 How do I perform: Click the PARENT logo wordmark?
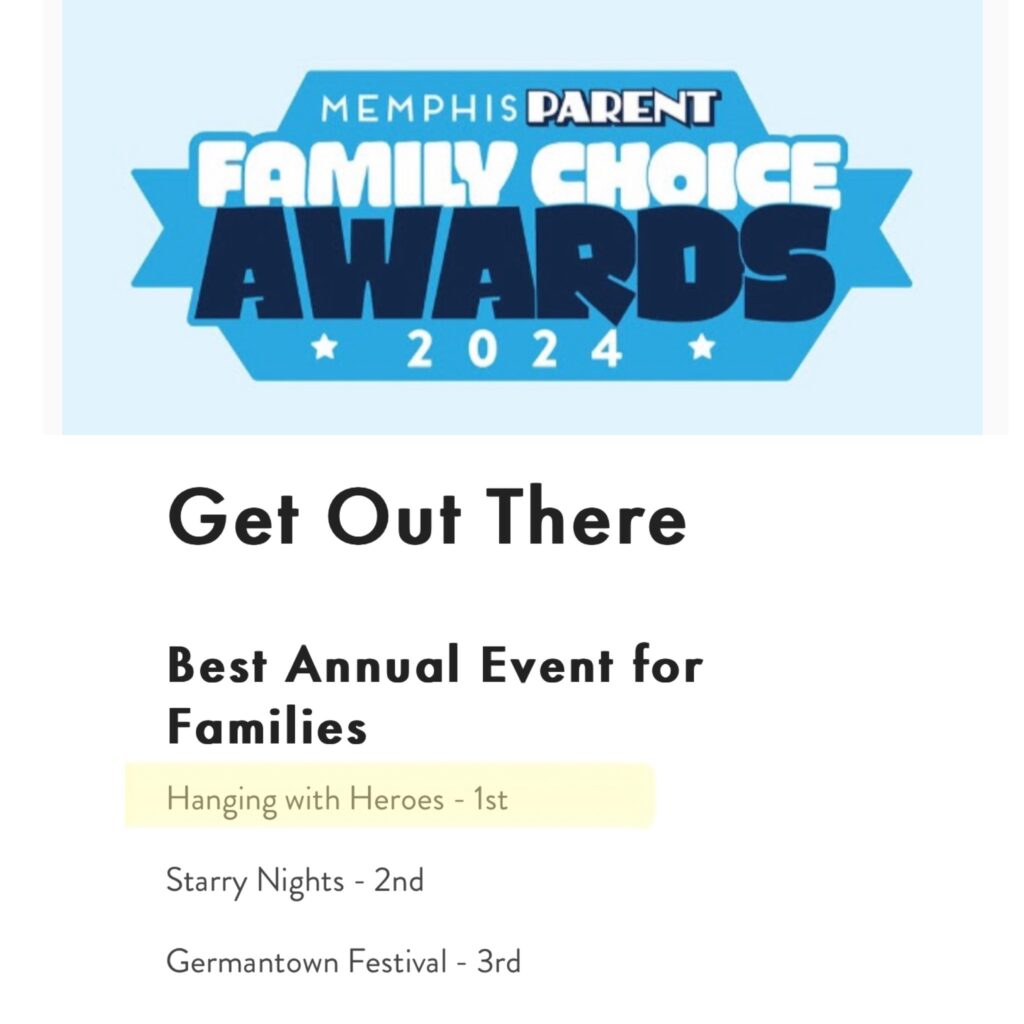[x=622, y=108]
